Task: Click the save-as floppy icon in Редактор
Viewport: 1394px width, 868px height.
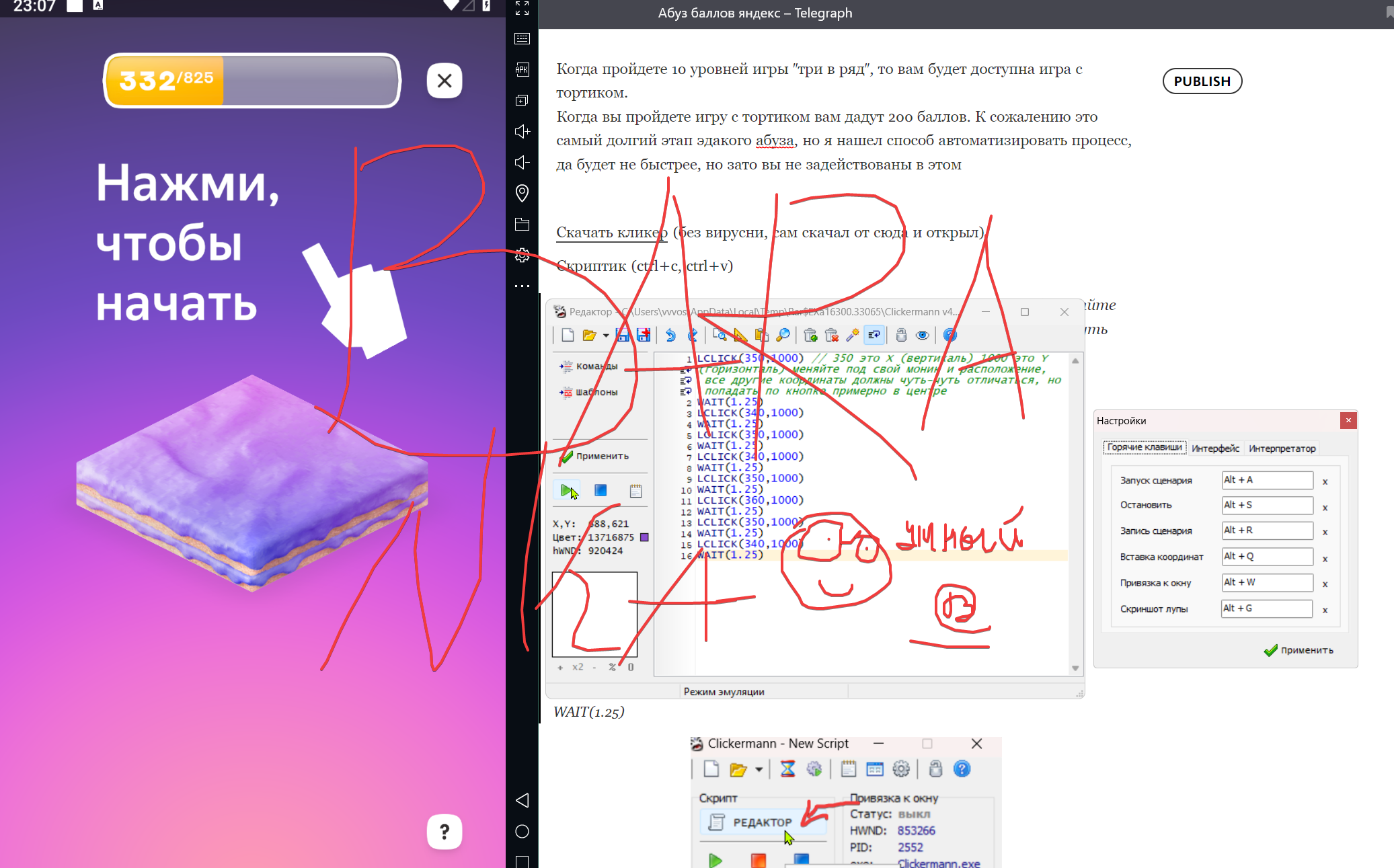Action: [644, 335]
